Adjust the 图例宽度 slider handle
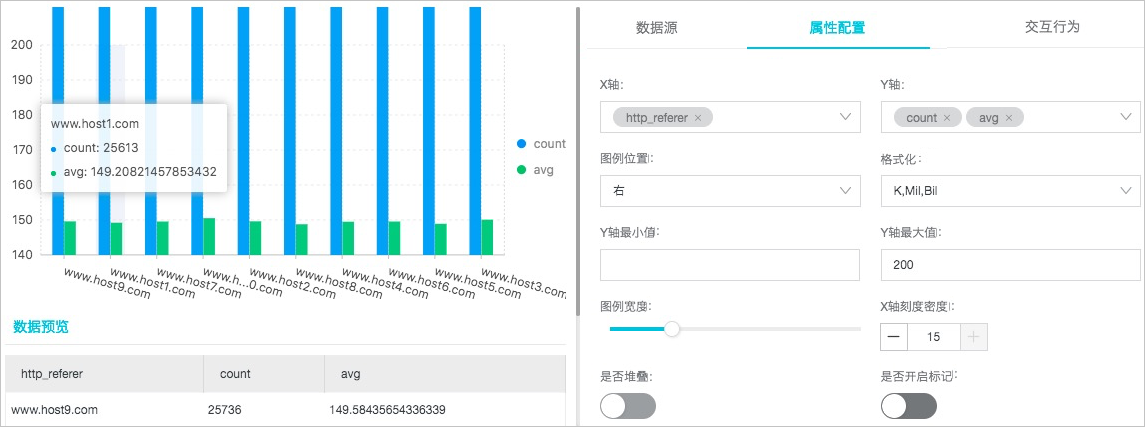 [672, 329]
